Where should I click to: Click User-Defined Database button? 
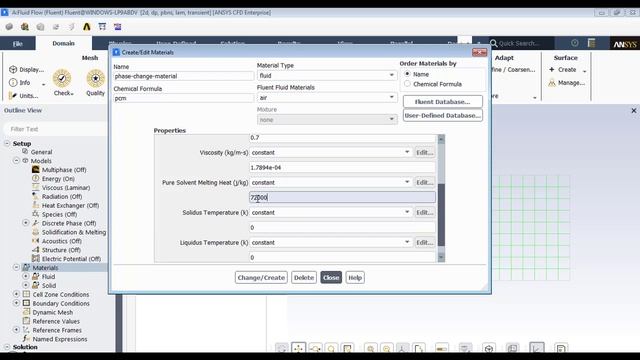click(442, 116)
